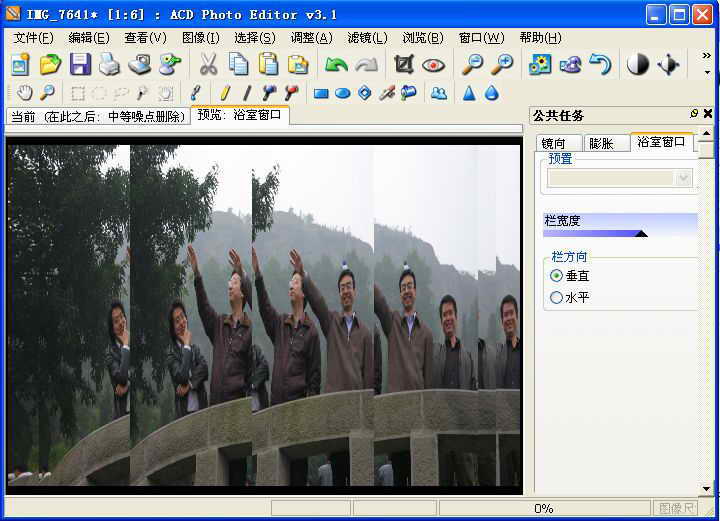Switch to the 镜向 tab
Screen dimensions: 720x521
click(553, 143)
